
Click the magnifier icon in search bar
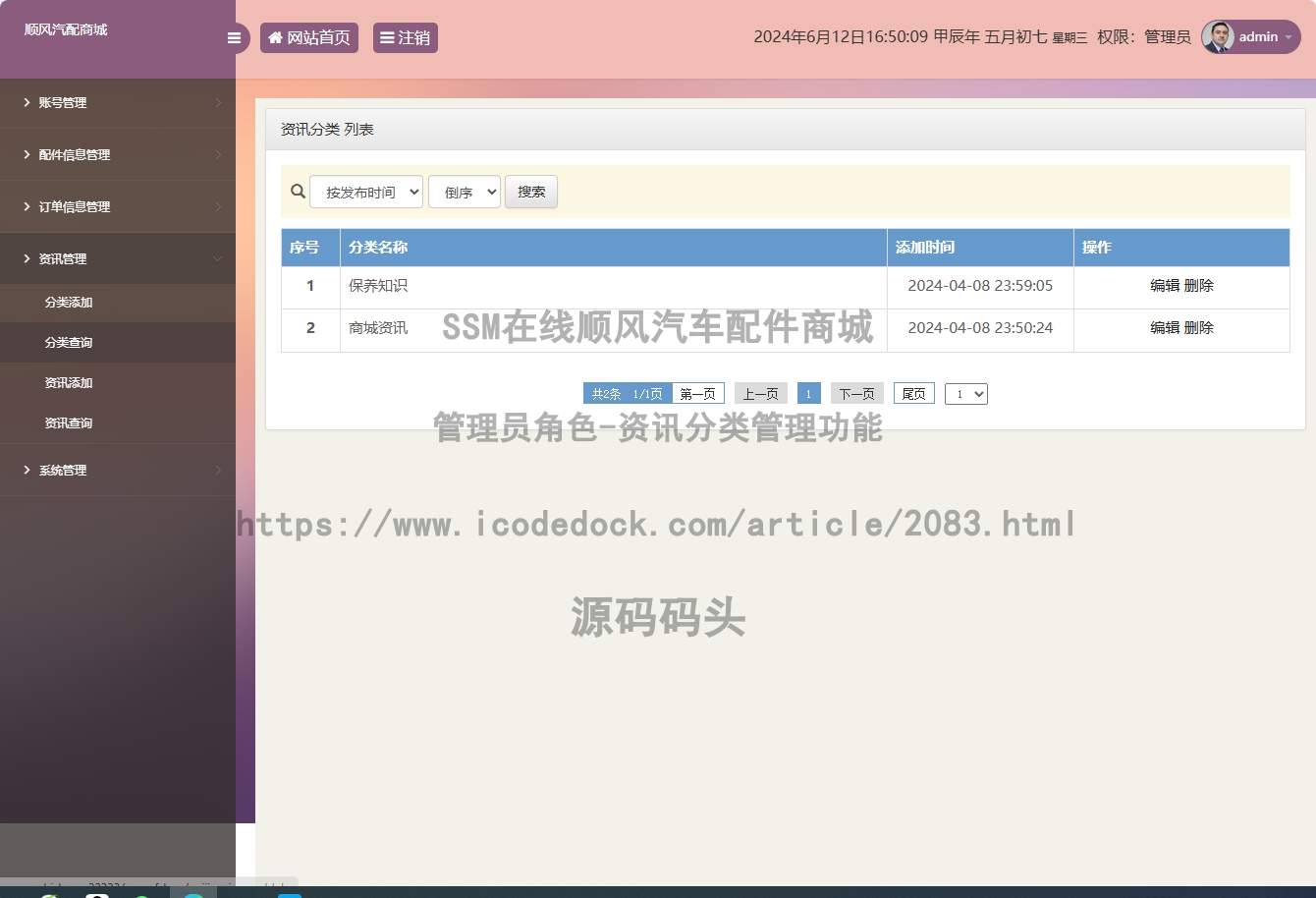[299, 192]
